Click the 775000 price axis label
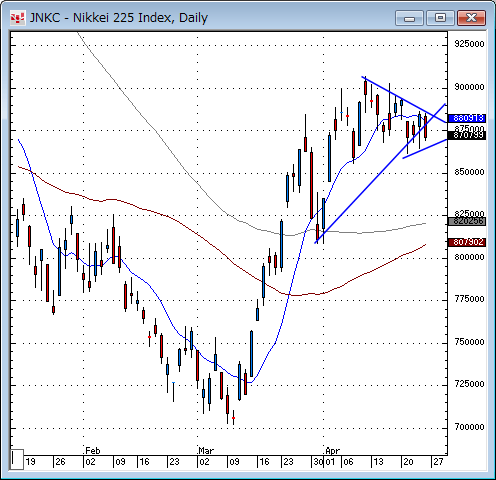Viewport: 496px width, 480px height. click(x=469, y=299)
